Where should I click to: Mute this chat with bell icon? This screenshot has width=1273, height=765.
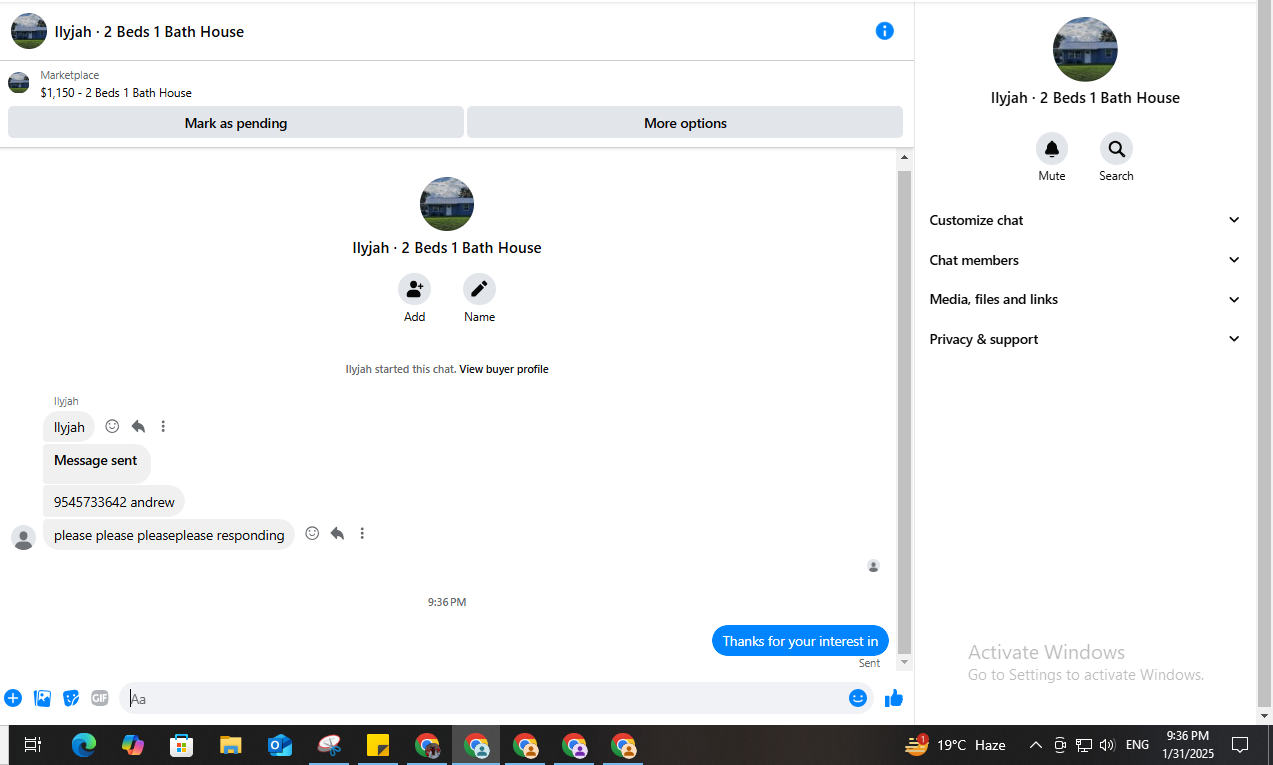(x=1051, y=149)
